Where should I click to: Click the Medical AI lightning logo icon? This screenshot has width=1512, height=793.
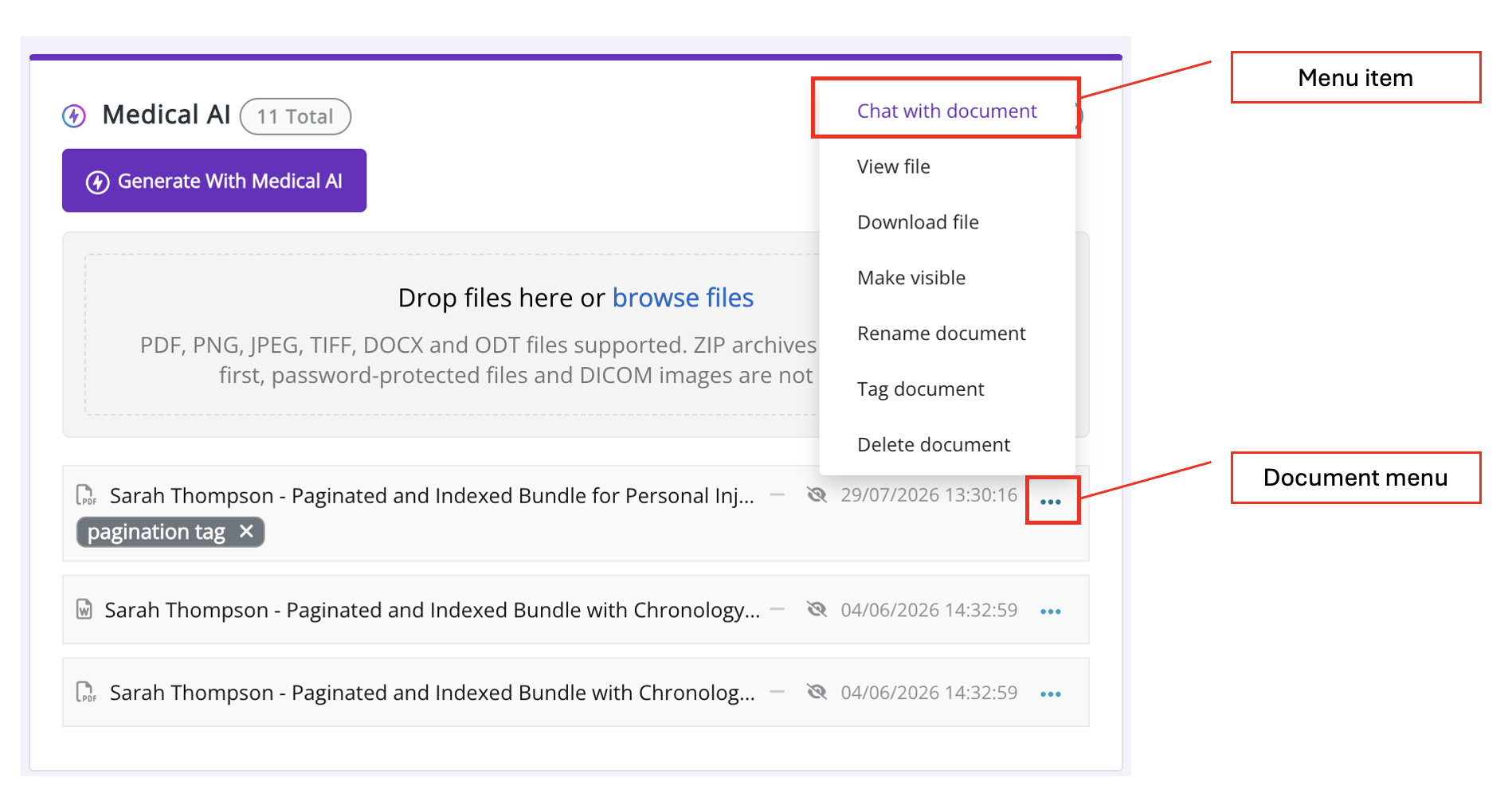[74, 116]
